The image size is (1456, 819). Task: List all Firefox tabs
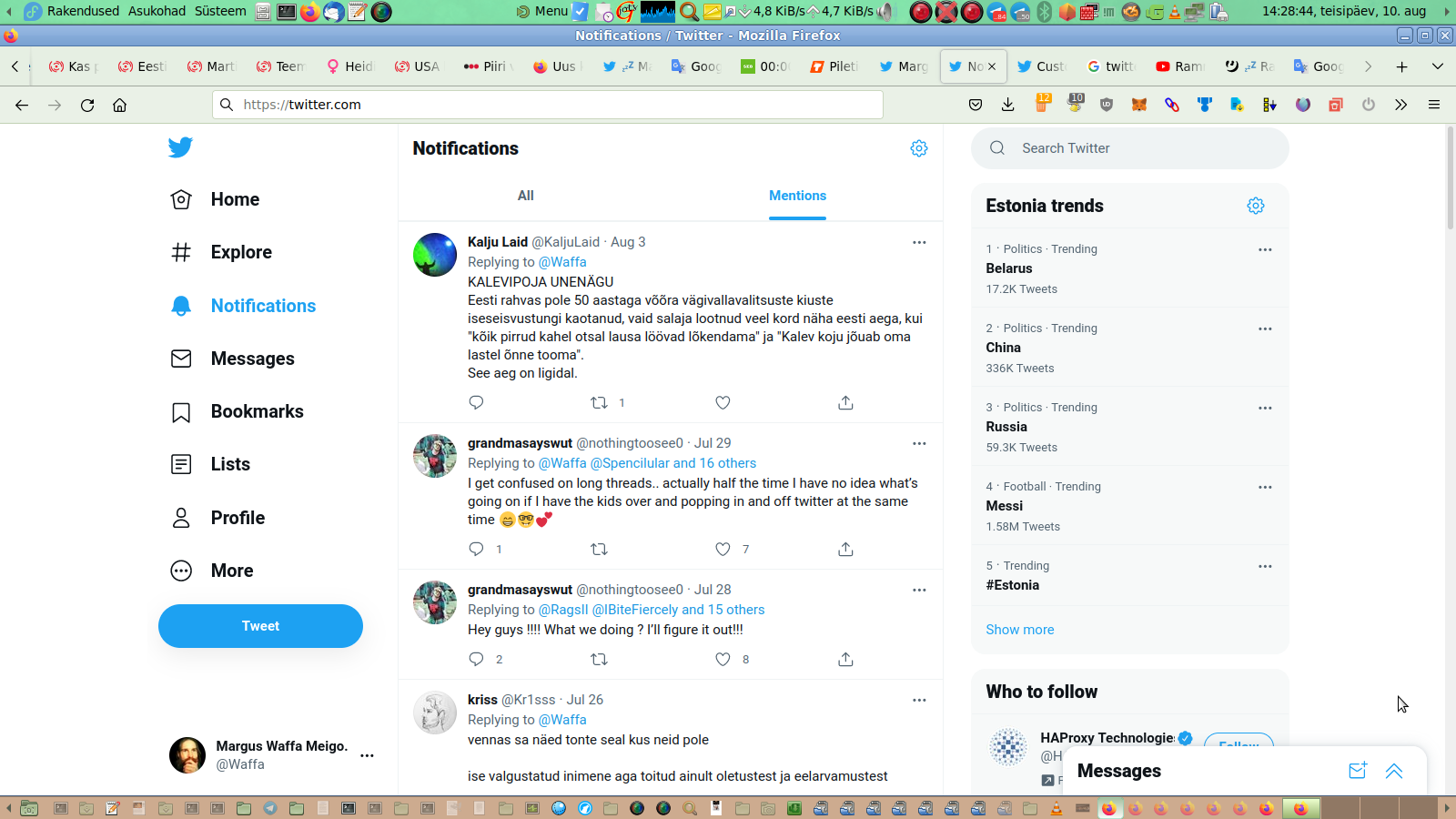pos(1438,66)
